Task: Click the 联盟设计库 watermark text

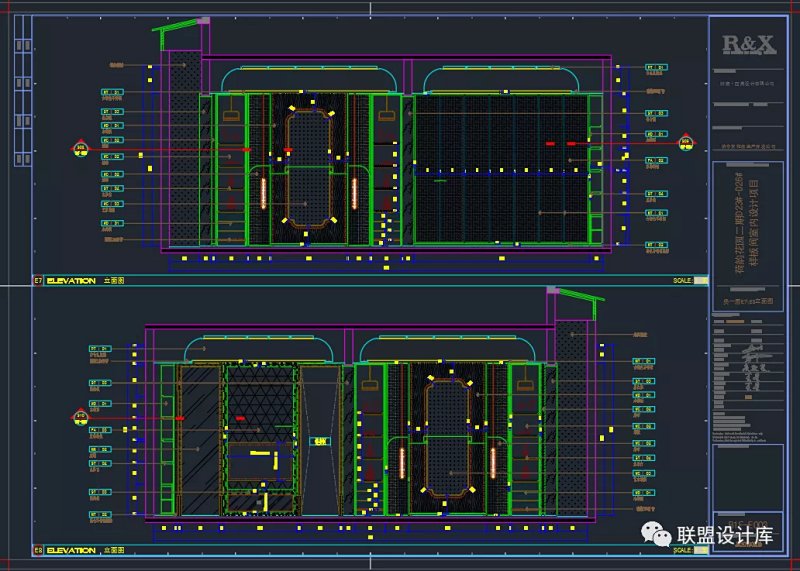Action: point(725,536)
